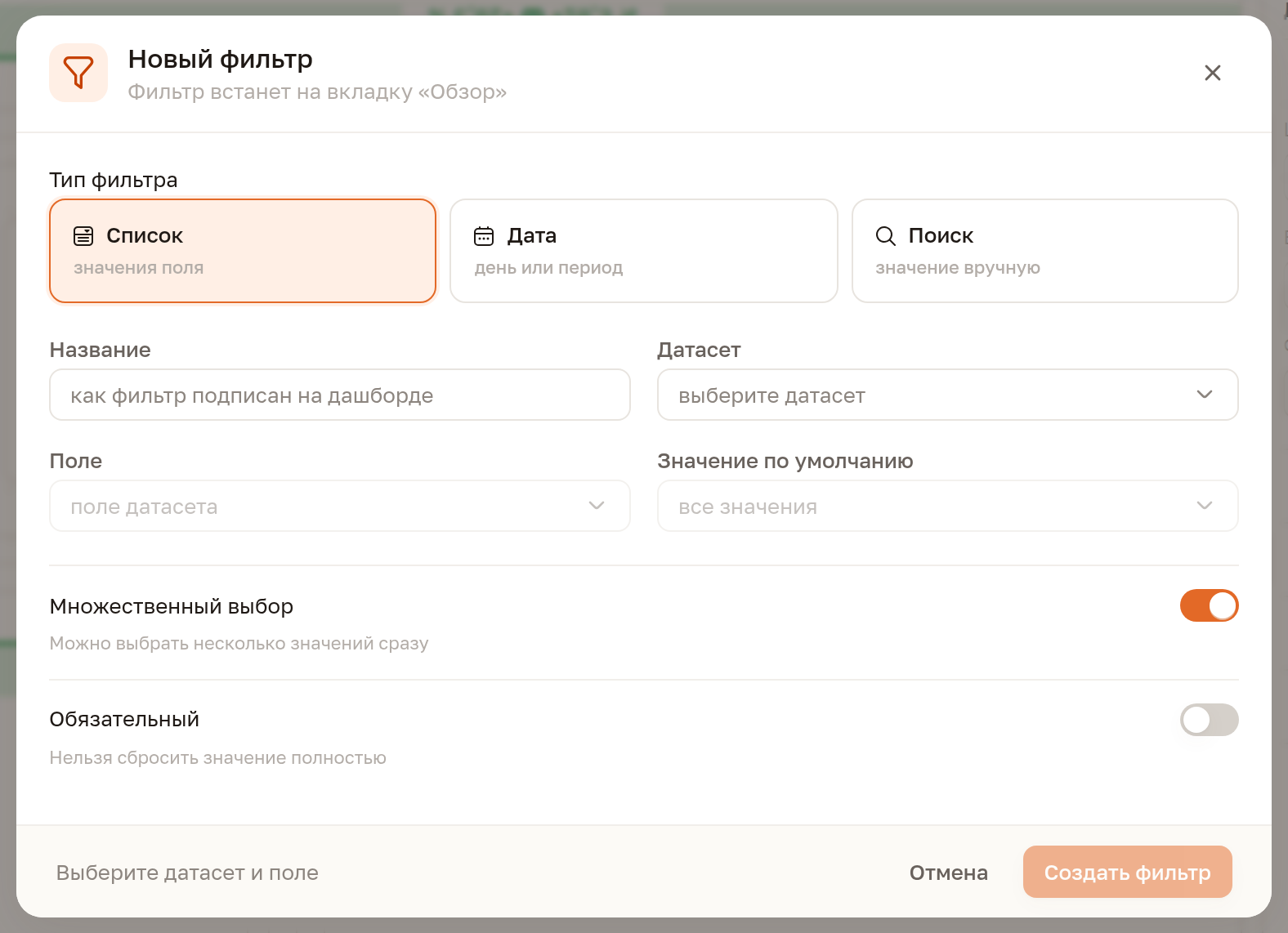Click the orange funnel filter icon
The height and width of the screenshot is (933, 1288).
[x=78, y=73]
